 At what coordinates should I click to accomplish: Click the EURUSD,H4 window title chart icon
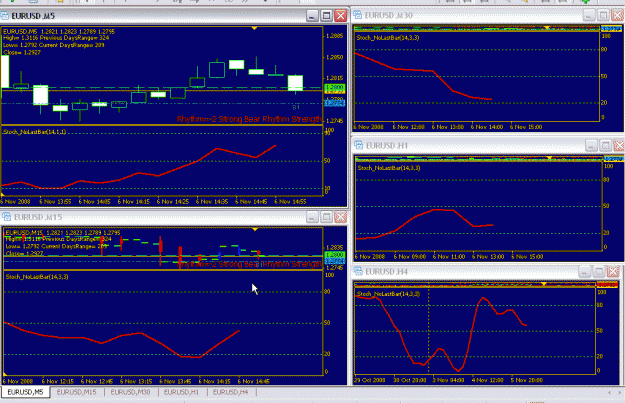point(358,271)
